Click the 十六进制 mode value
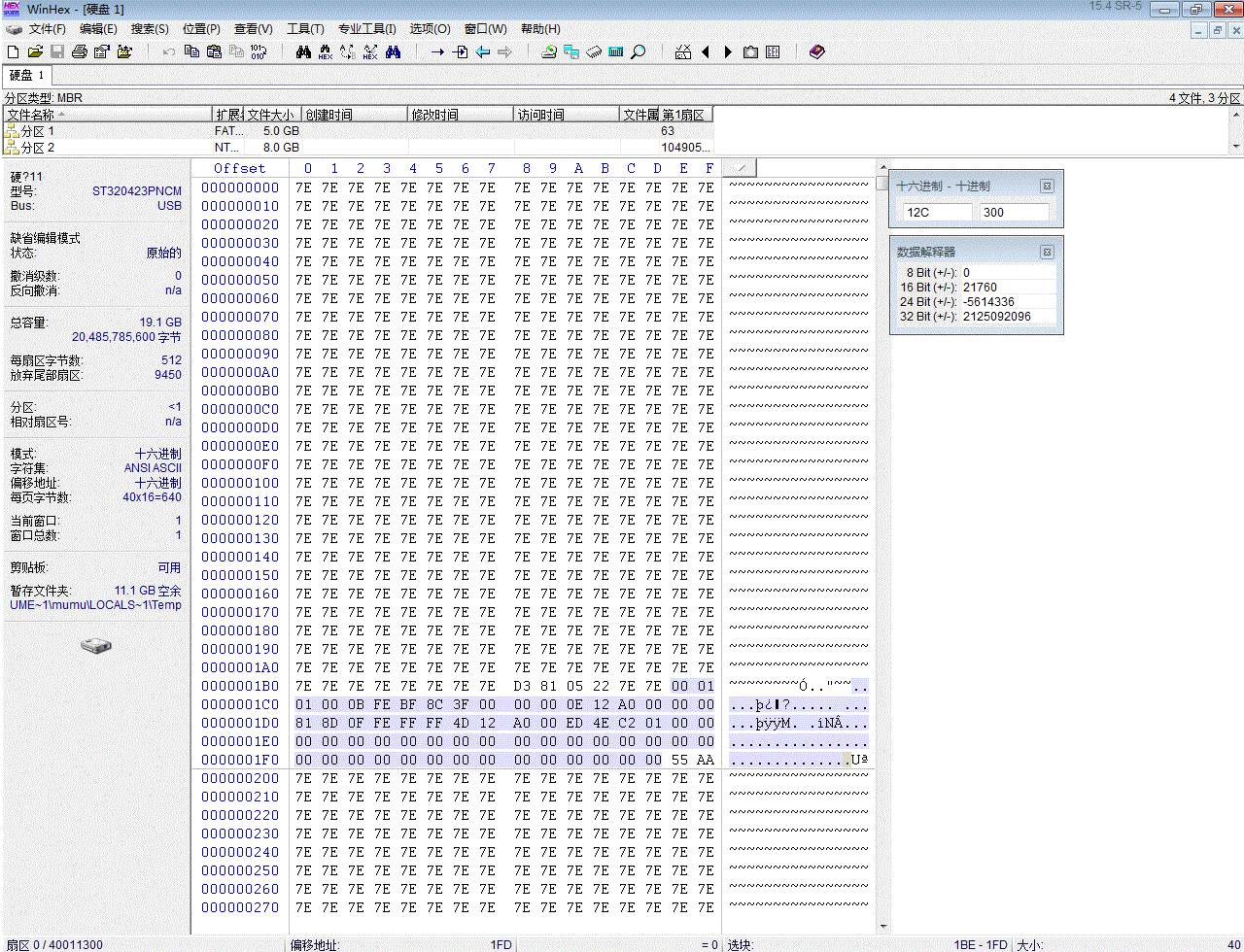 coord(157,454)
